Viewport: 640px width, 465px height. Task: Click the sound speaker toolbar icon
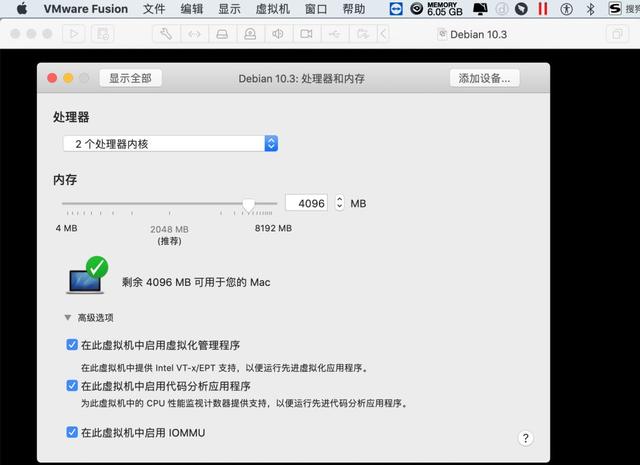coord(278,34)
